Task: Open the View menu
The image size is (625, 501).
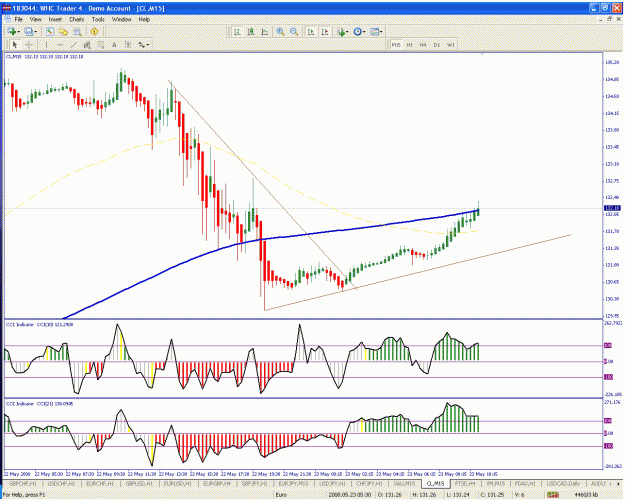Action: pos(35,19)
